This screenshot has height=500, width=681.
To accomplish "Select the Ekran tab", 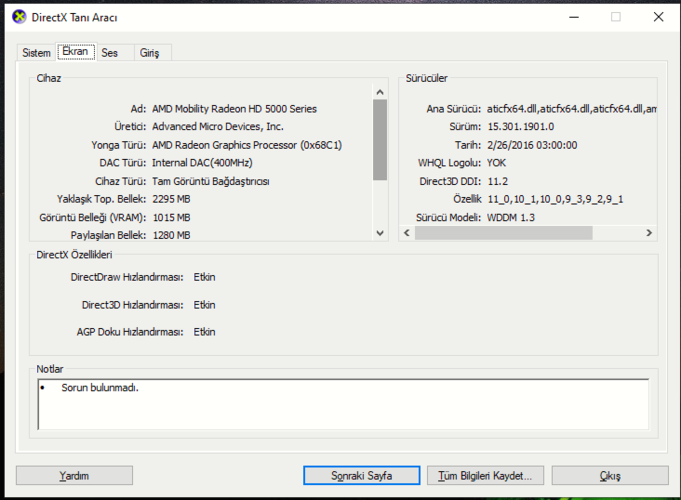I will click(76, 51).
